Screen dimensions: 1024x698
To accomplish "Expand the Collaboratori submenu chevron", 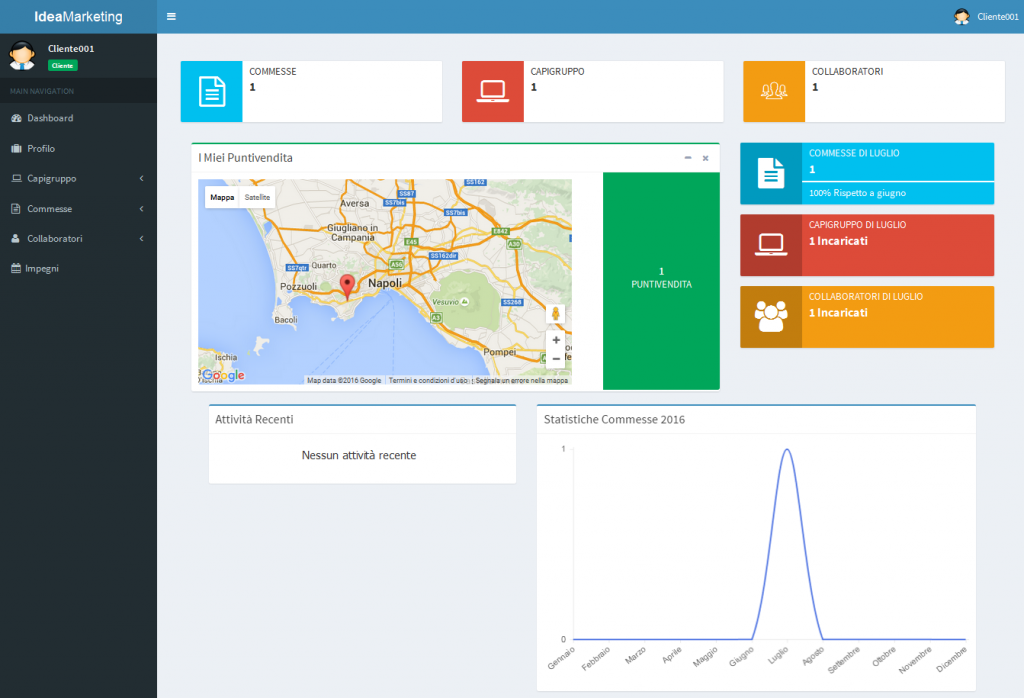I will (x=141, y=238).
